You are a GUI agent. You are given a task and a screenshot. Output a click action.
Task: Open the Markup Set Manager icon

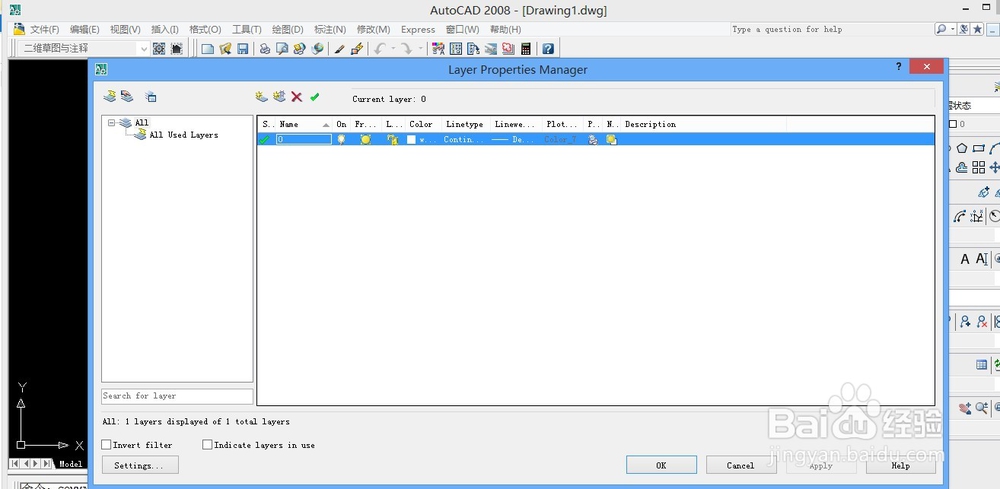(508, 48)
